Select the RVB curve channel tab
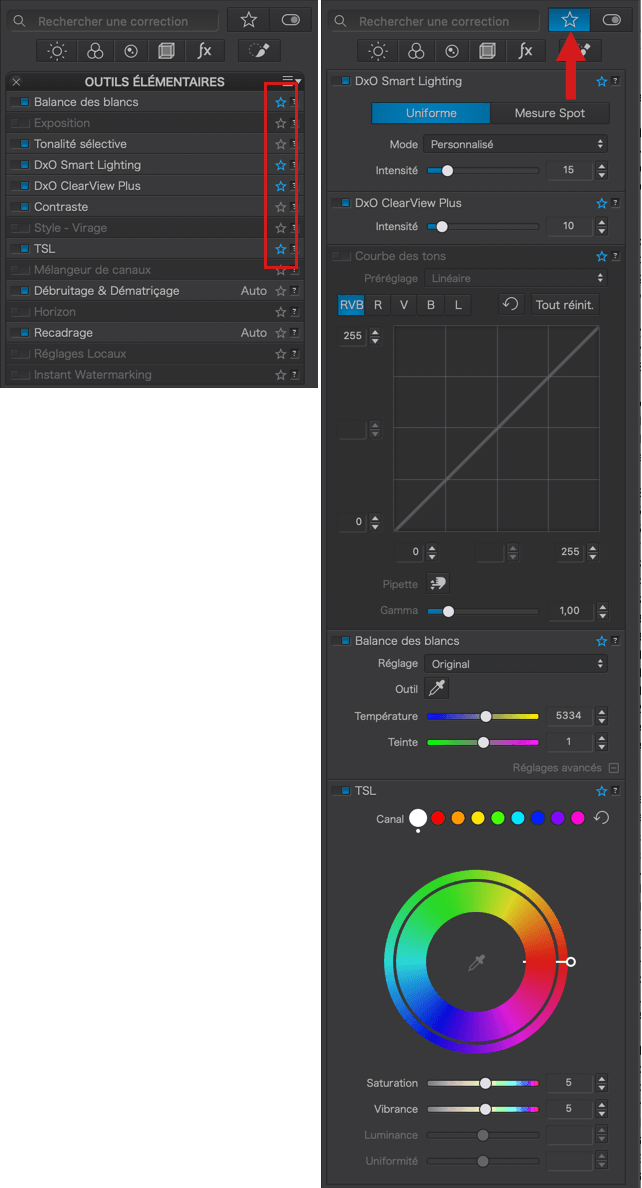The height and width of the screenshot is (1188, 642). pyautogui.click(x=351, y=305)
